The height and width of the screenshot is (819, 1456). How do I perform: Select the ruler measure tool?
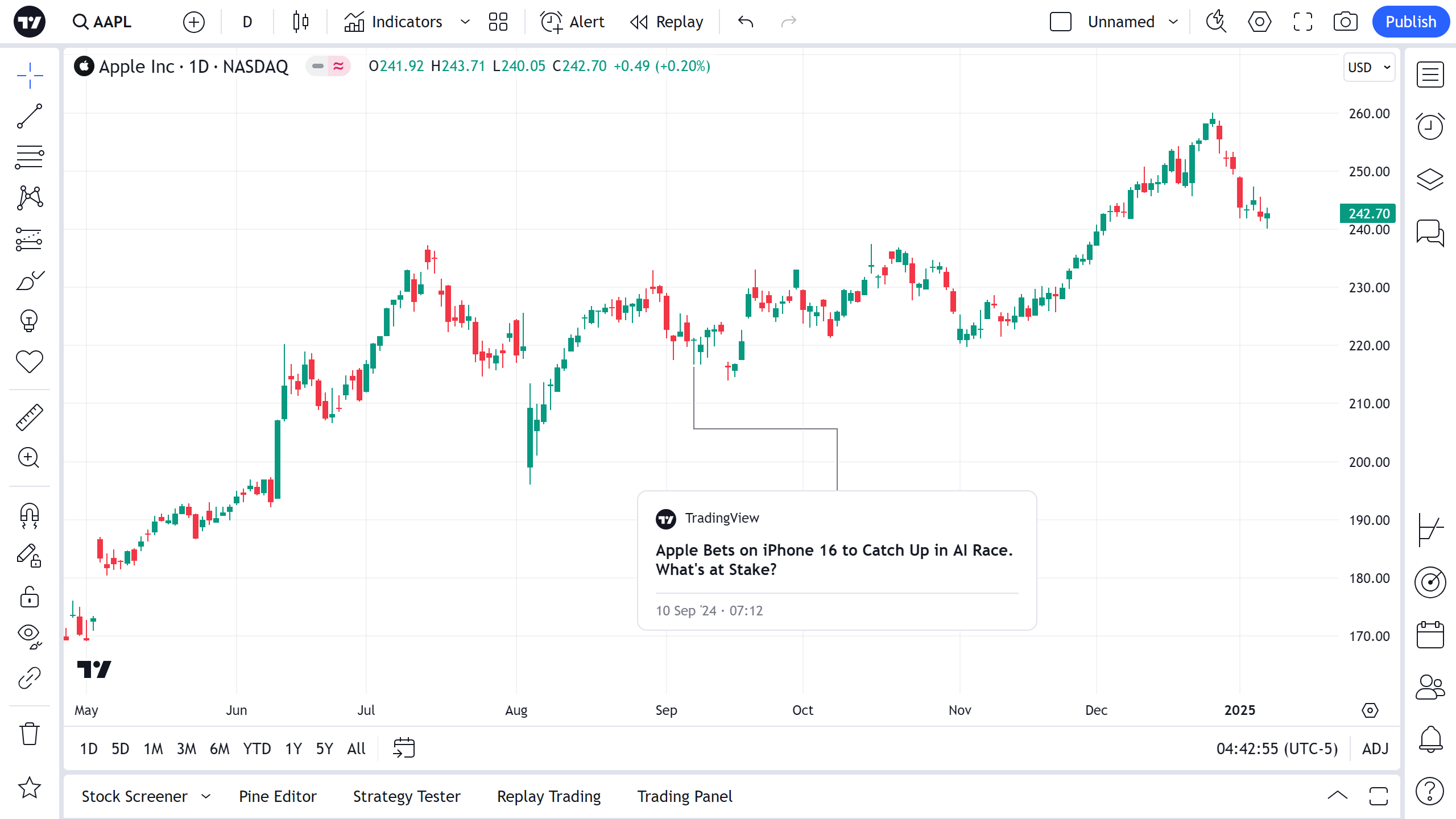[x=30, y=417]
